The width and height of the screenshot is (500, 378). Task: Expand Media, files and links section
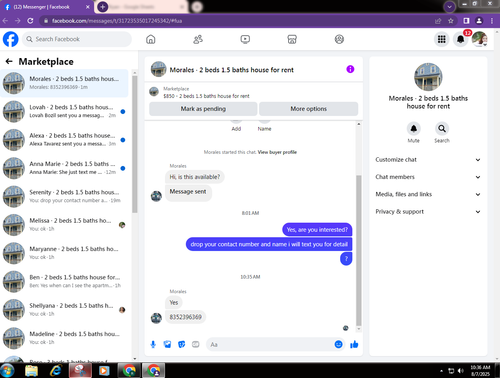428,194
